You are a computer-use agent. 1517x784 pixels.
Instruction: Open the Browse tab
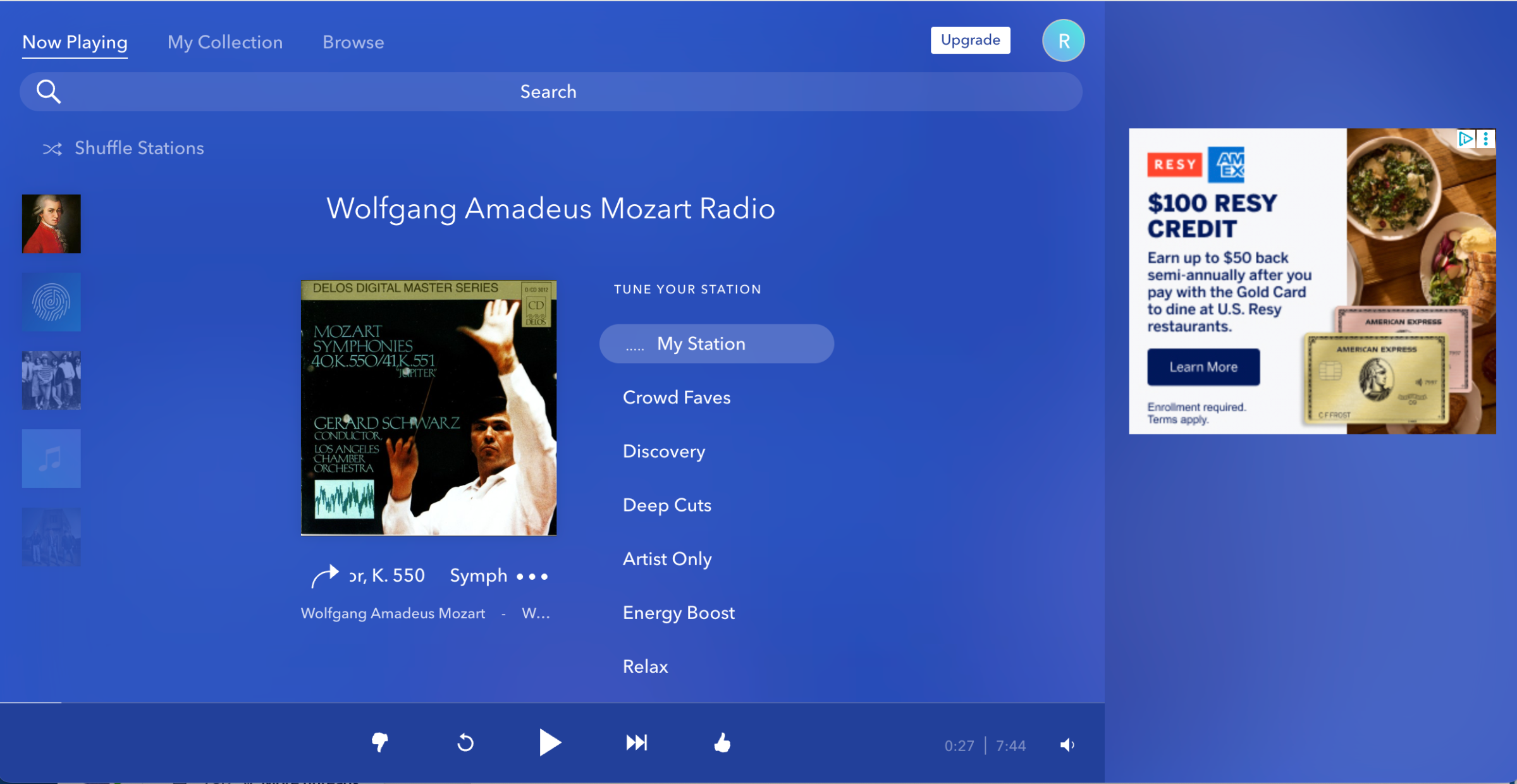[x=353, y=42]
